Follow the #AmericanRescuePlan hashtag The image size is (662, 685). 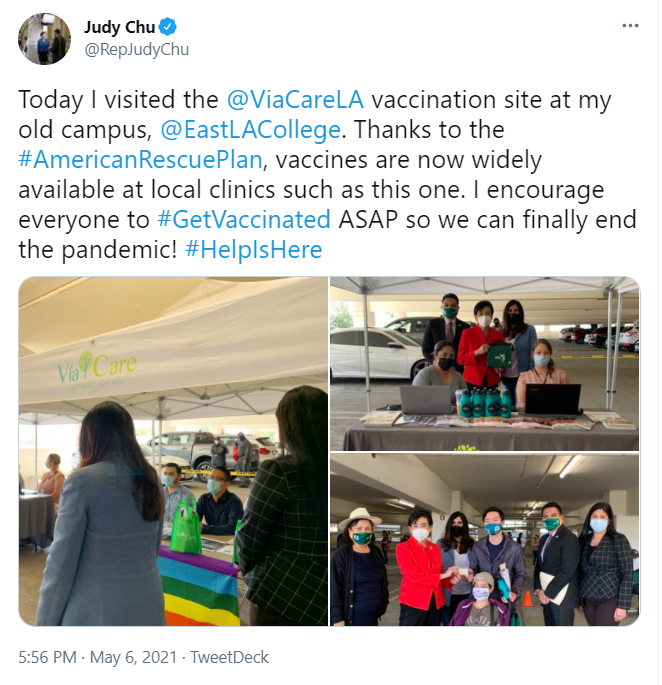140,159
